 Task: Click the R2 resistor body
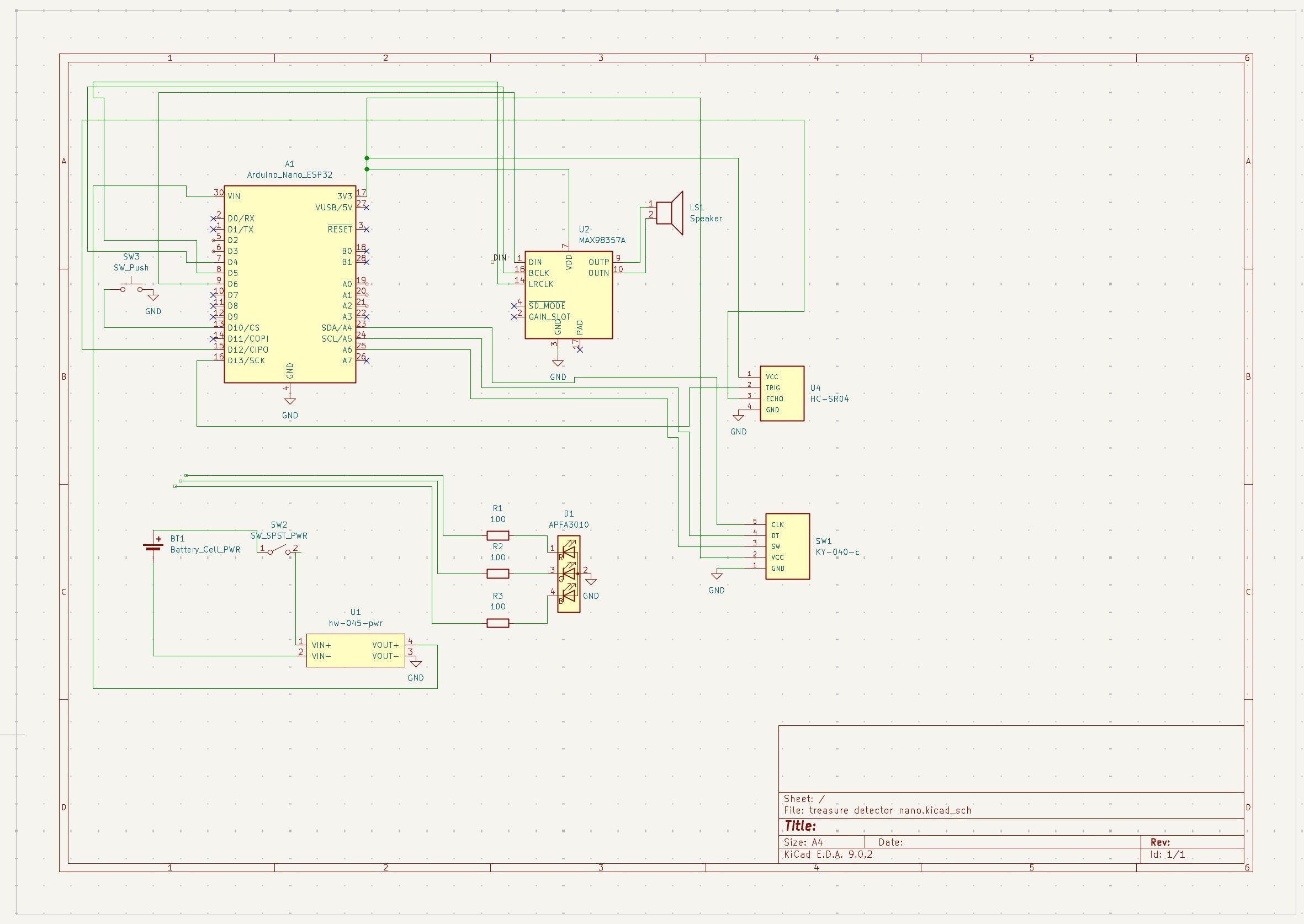pyautogui.click(x=498, y=573)
